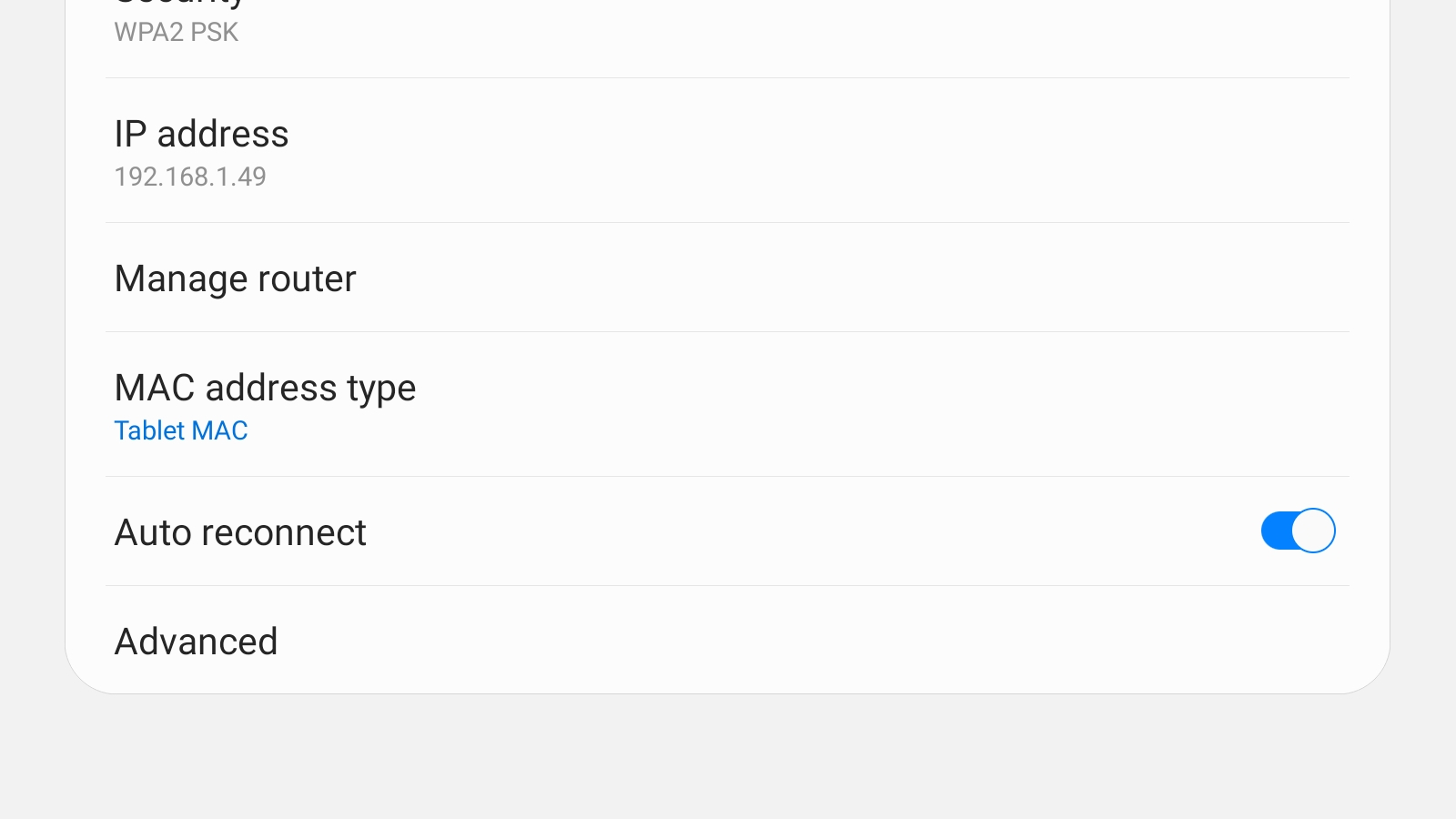Open the Manage router option
1456x819 pixels.
pyautogui.click(x=235, y=278)
